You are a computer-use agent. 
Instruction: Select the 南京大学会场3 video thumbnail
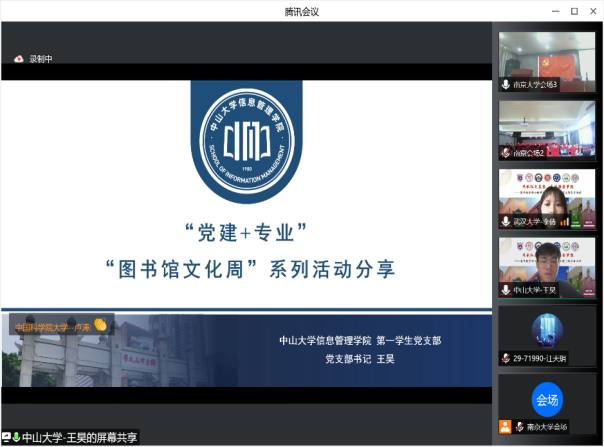(533, 60)
